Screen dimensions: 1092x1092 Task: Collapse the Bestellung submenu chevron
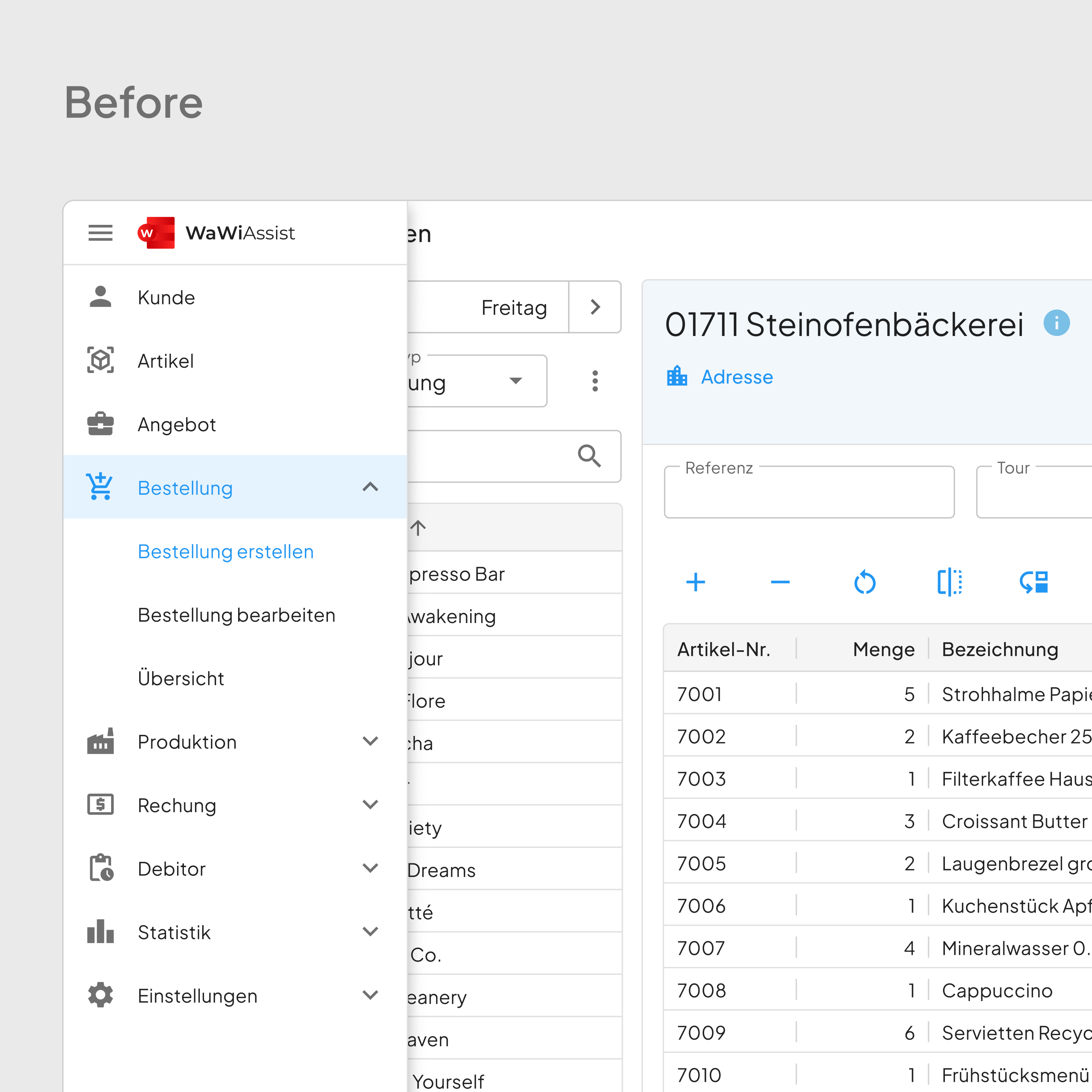coord(370,486)
